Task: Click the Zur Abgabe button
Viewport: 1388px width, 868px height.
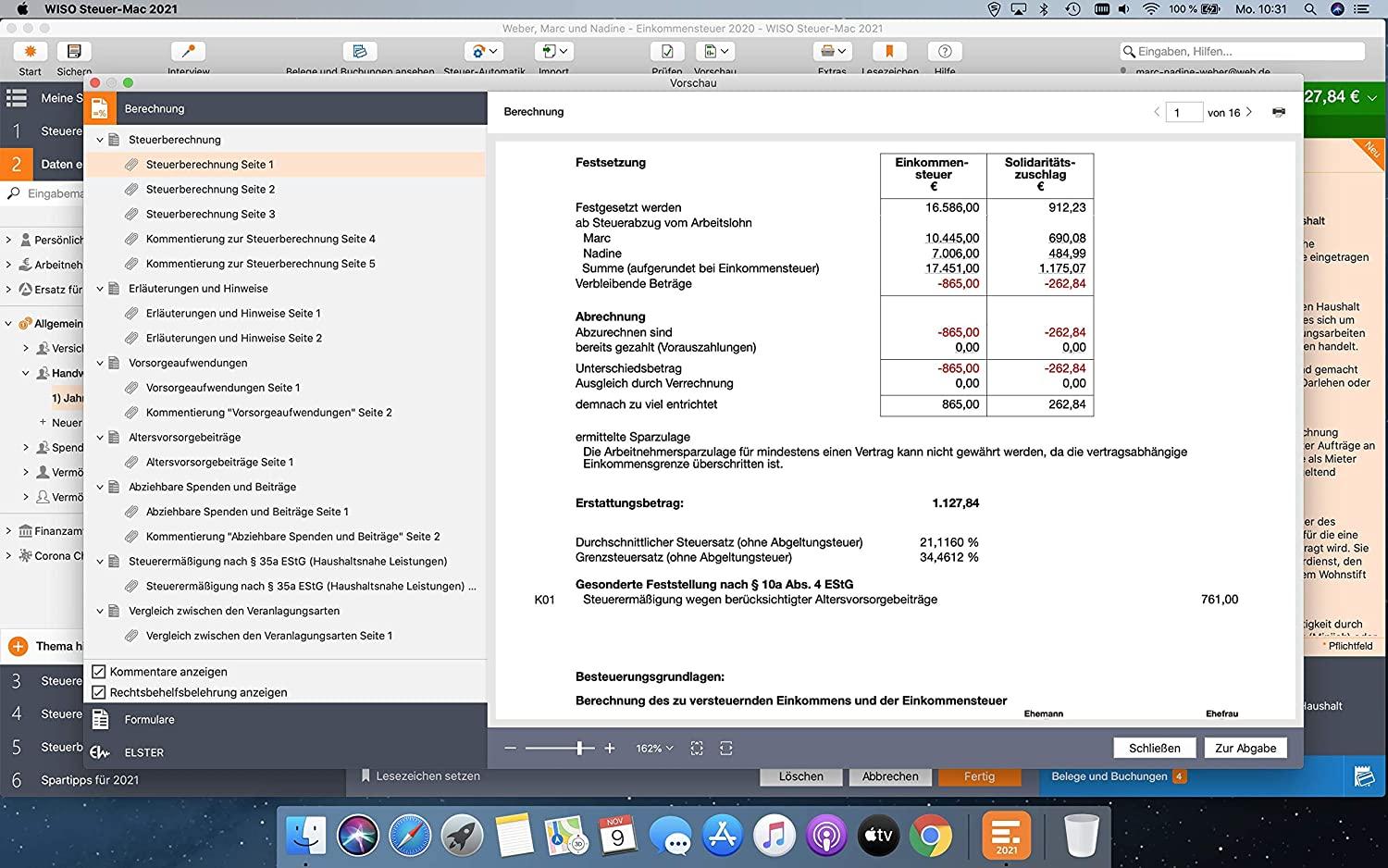Action: point(1245,748)
